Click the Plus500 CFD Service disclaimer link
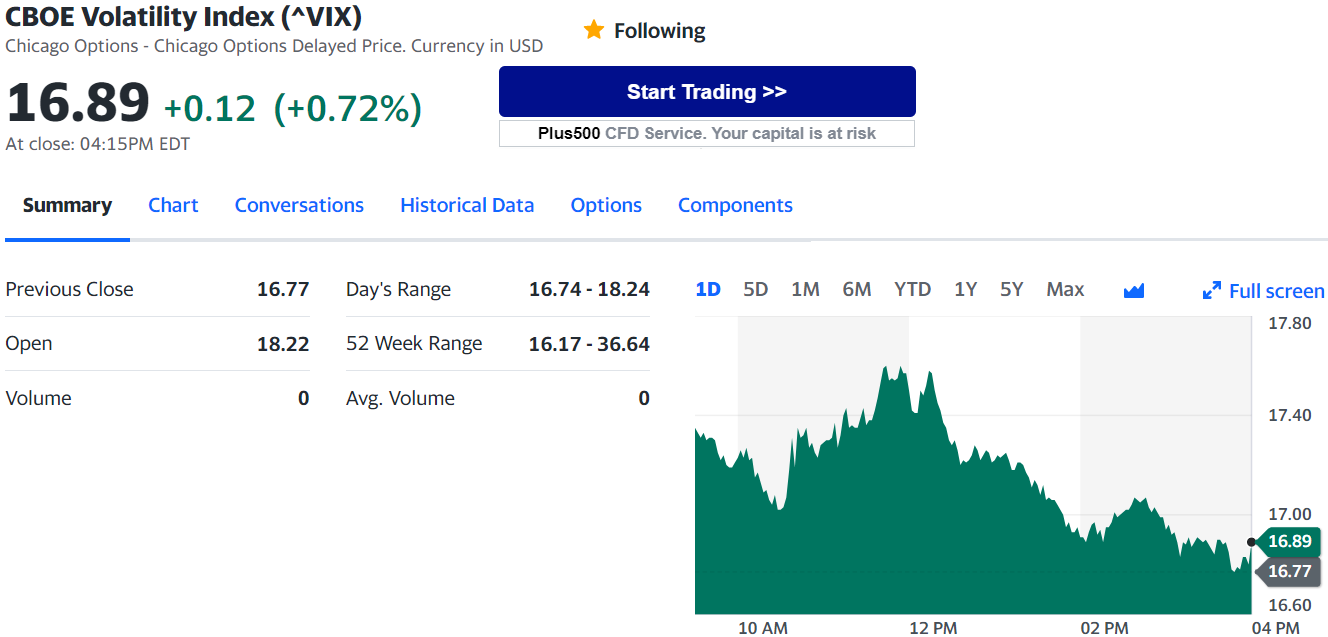Screen dimensions: 1328x637 pos(707,133)
